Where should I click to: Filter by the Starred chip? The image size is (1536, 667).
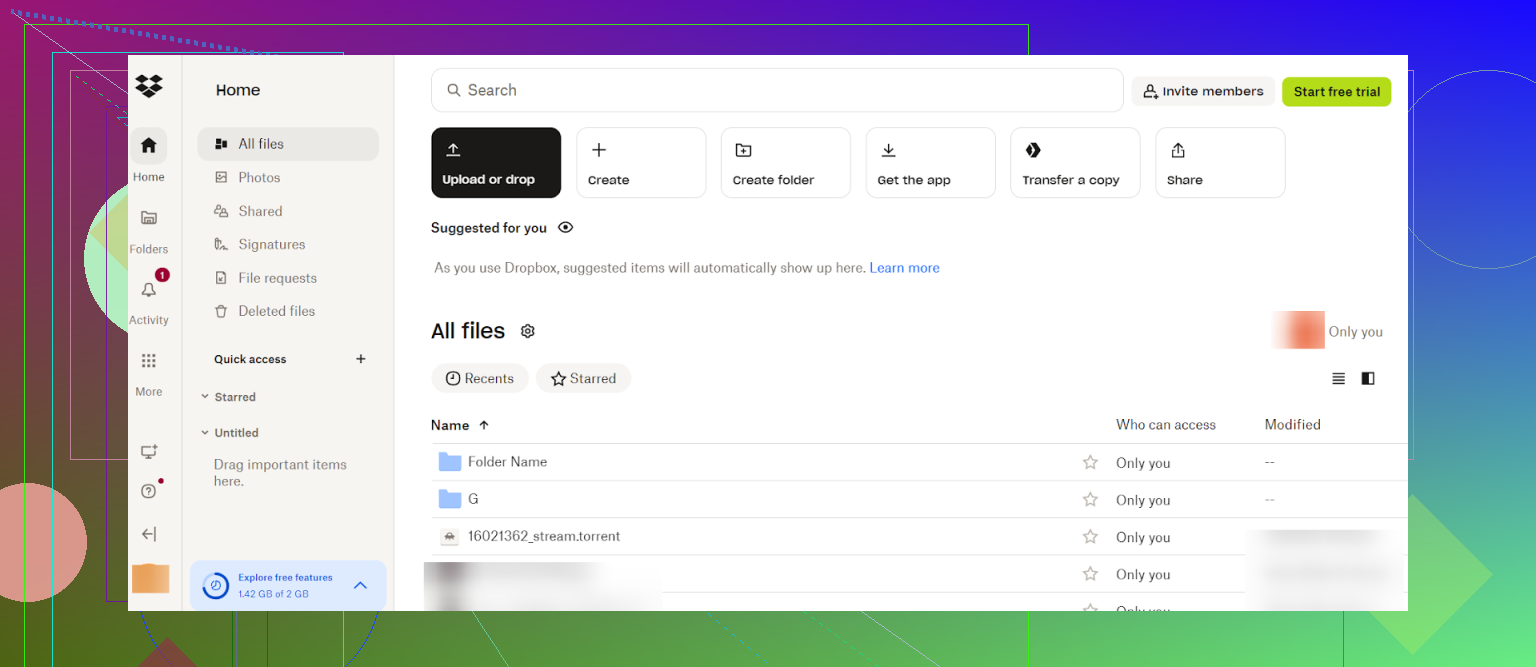pyautogui.click(x=583, y=378)
